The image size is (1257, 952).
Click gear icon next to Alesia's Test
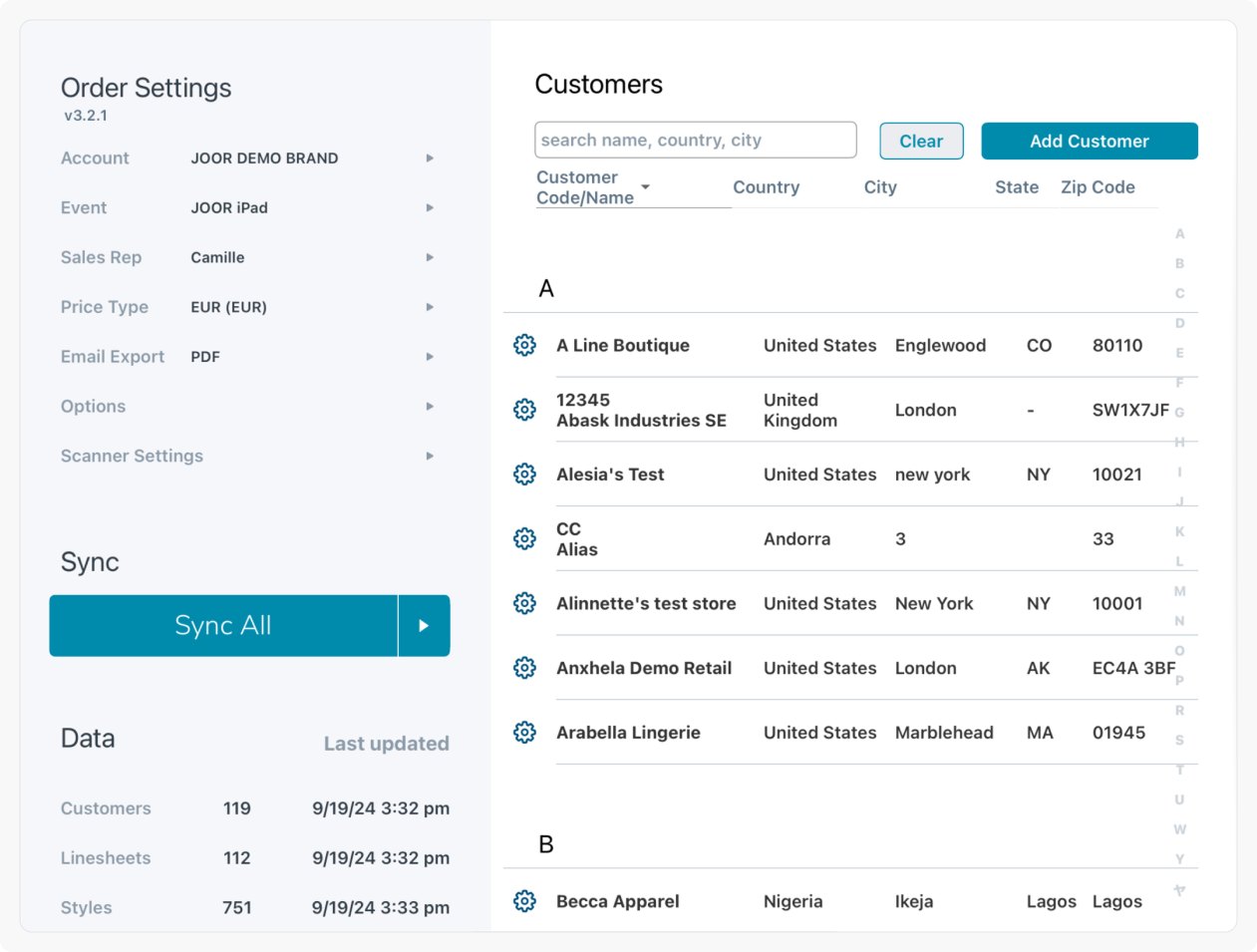524,475
